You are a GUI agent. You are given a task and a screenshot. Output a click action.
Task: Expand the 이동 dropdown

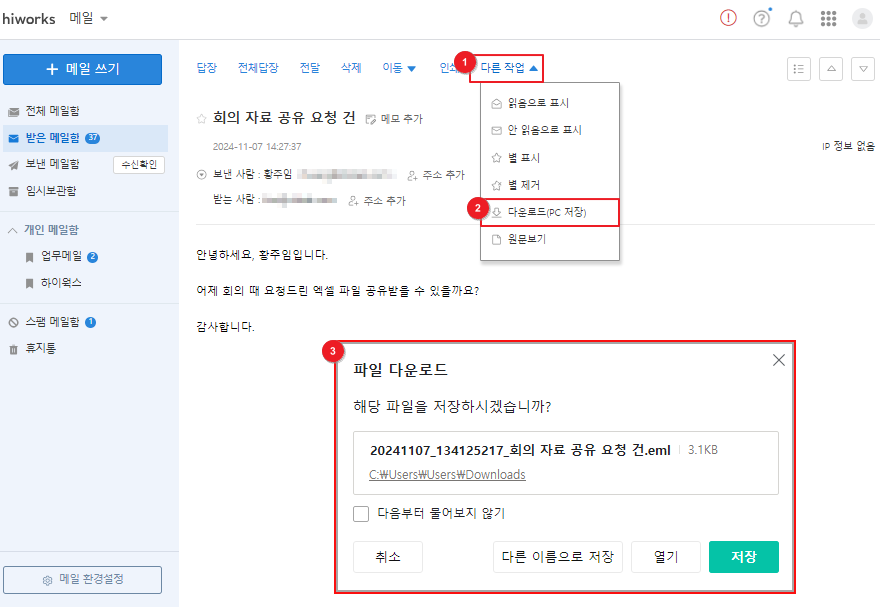(x=399, y=68)
